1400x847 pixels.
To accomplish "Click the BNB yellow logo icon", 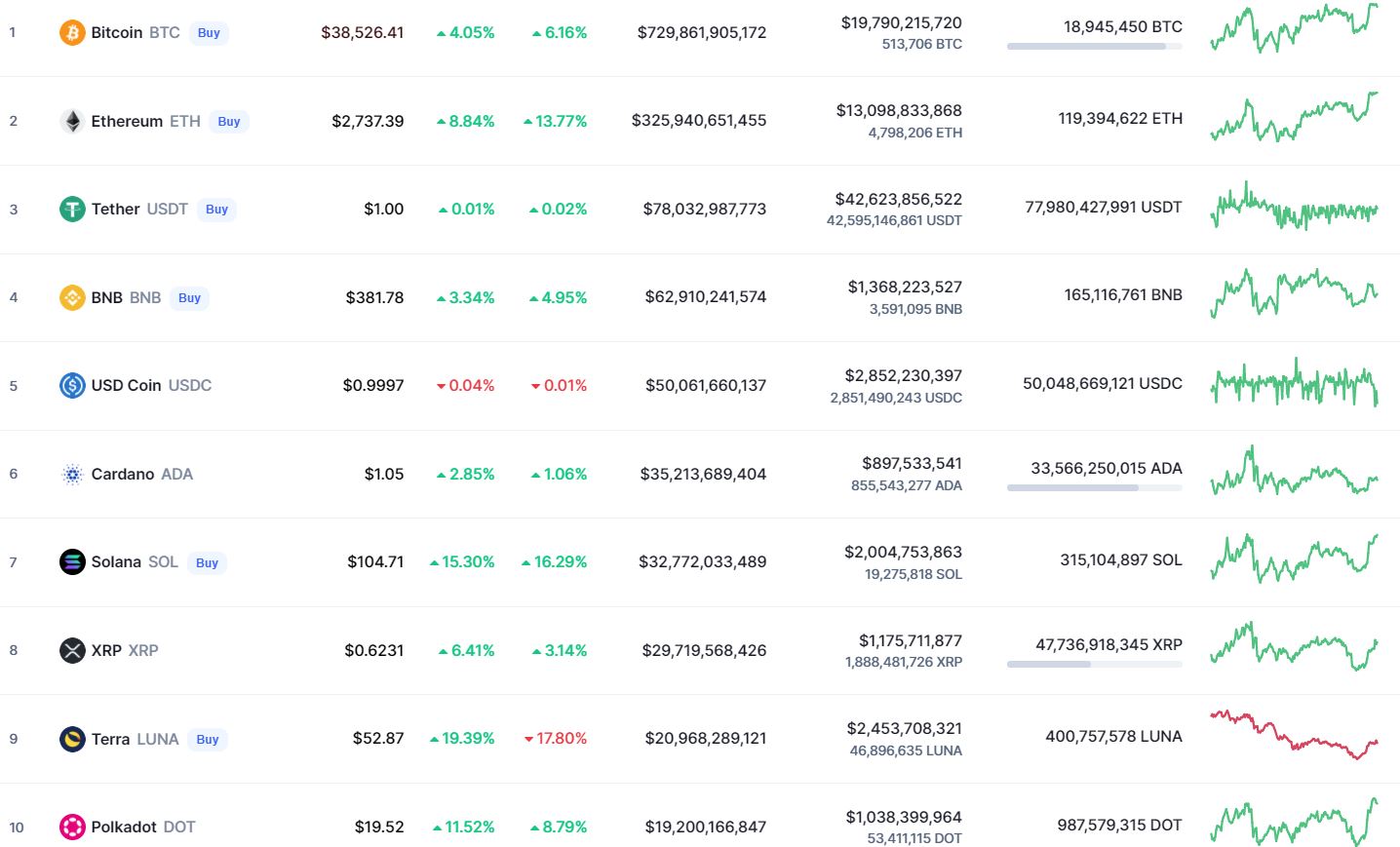I will click(72, 297).
